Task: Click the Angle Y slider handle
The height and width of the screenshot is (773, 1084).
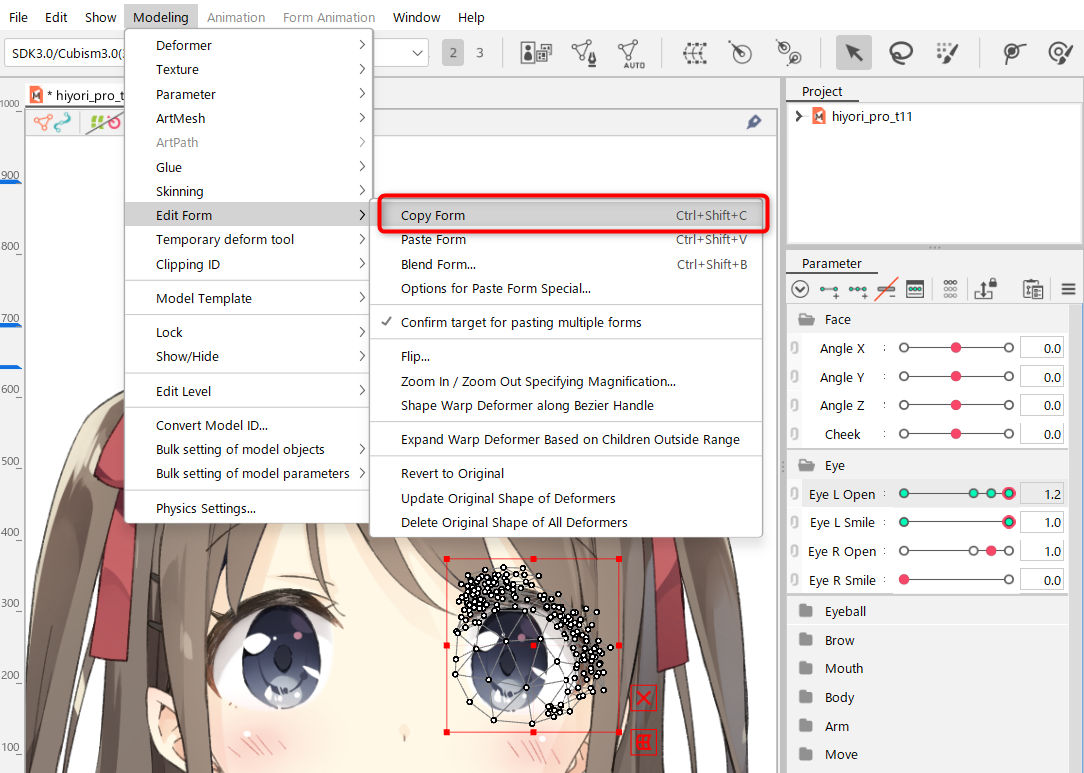Action: (956, 377)
